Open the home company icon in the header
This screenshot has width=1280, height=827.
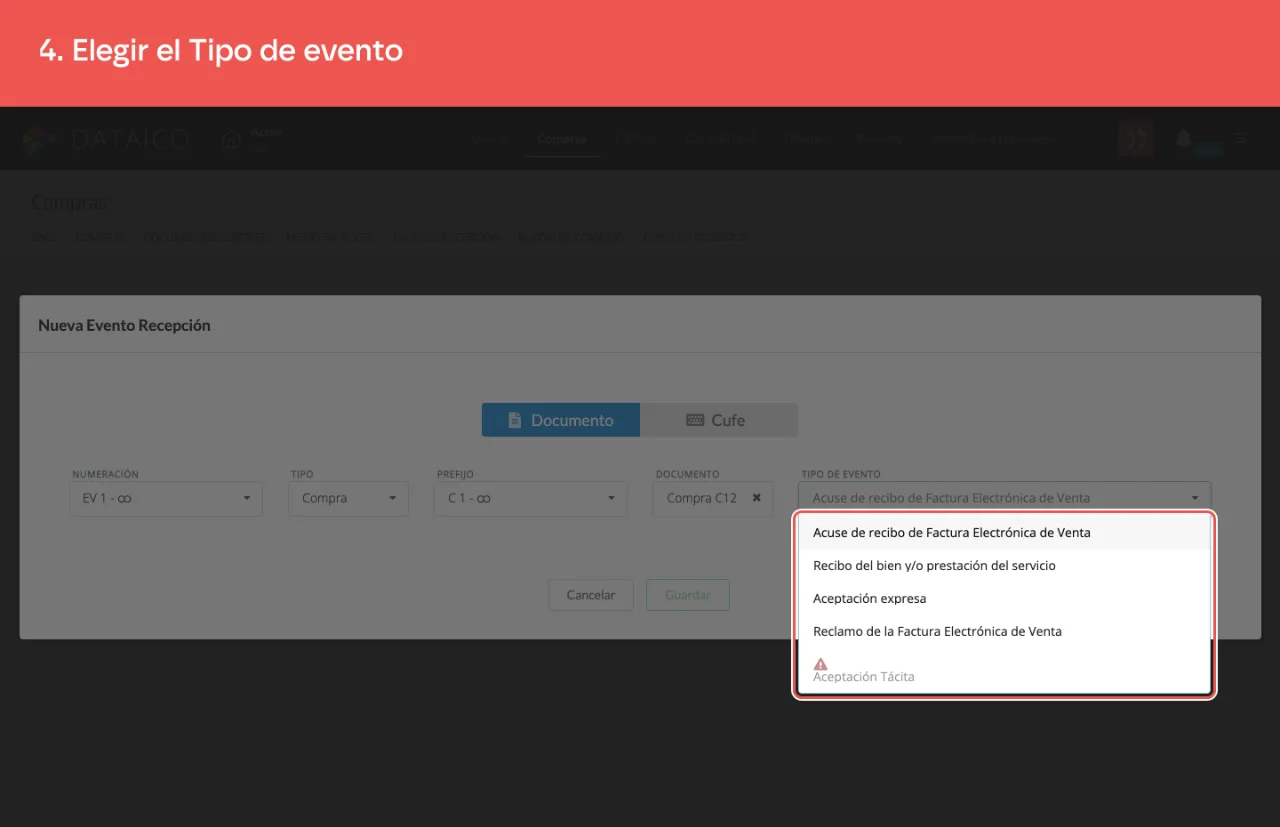pyautogui.click(x=231, y=140)
